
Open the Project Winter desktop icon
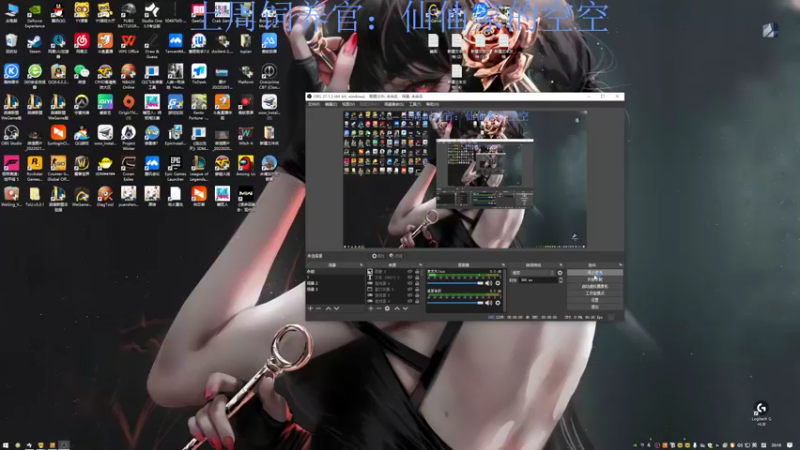129,139
